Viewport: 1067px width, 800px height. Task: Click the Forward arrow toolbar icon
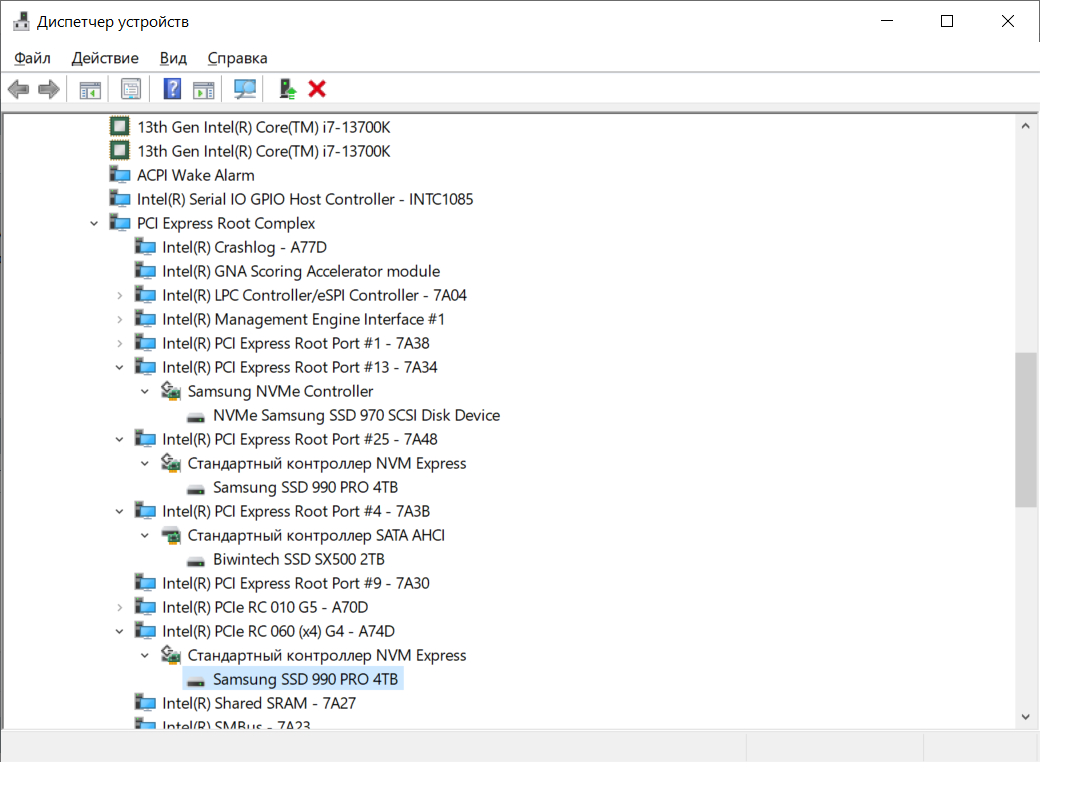coord(49,89)
